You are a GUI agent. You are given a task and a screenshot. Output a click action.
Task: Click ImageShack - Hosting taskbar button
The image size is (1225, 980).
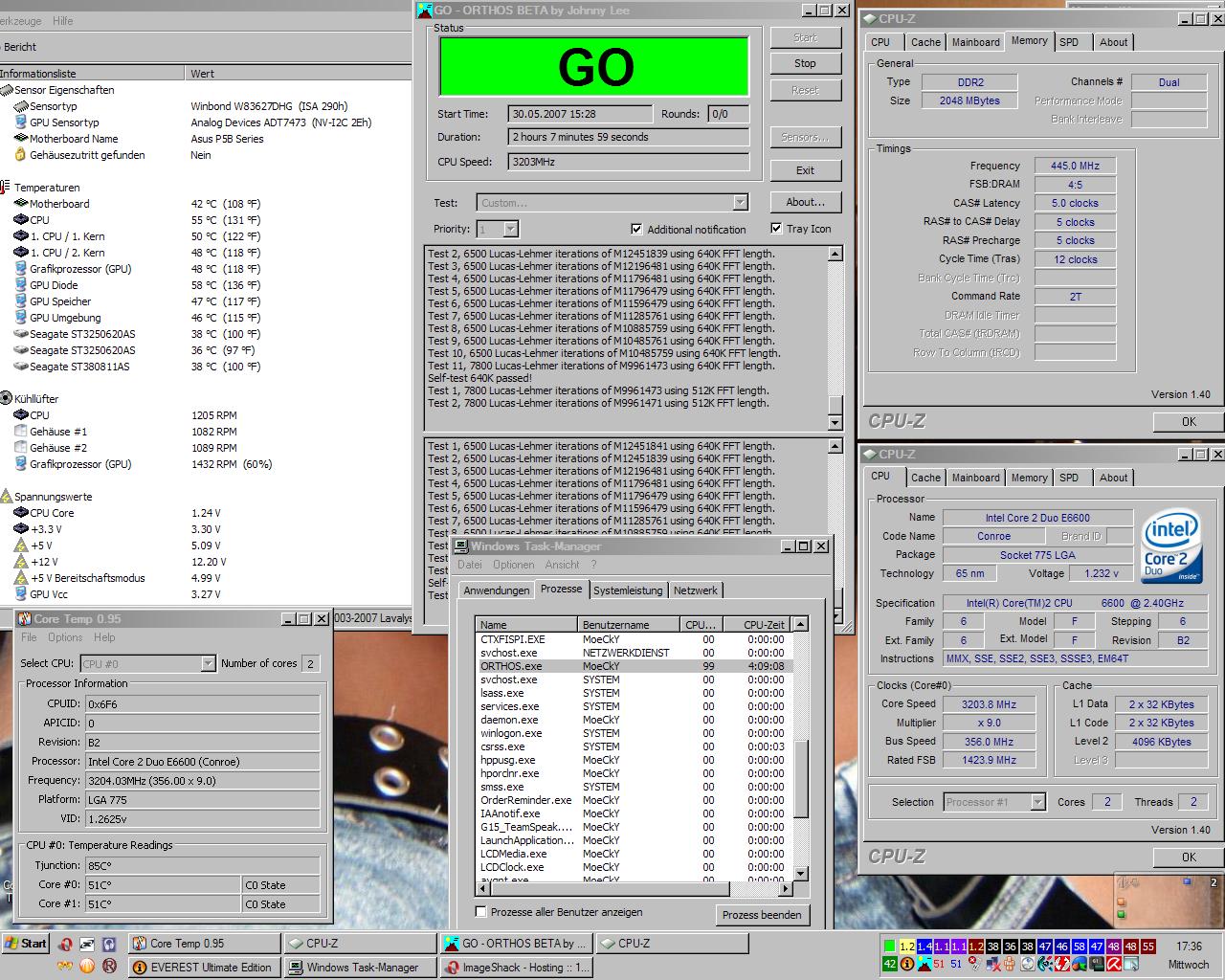tap(516, 968)
